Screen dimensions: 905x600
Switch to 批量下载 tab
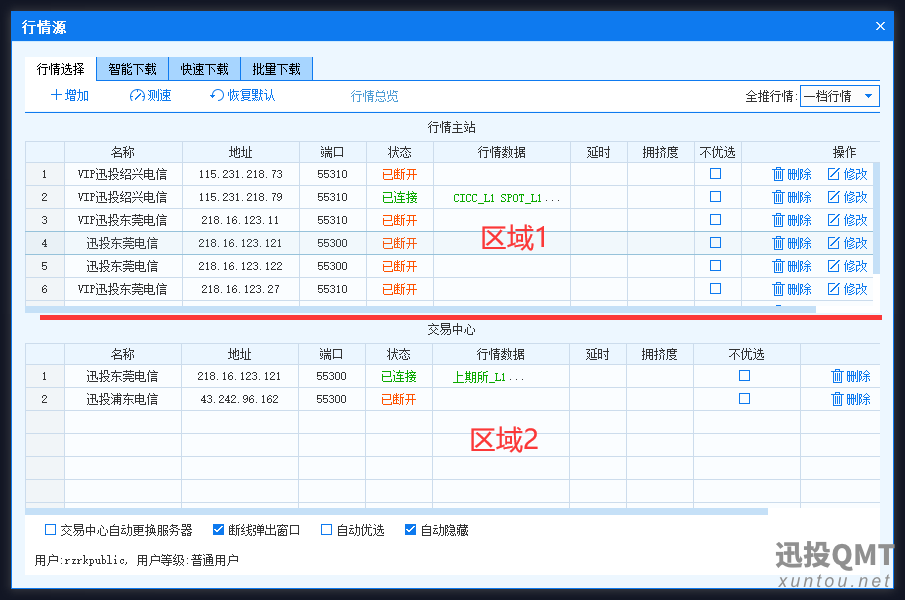click(276, 69)
